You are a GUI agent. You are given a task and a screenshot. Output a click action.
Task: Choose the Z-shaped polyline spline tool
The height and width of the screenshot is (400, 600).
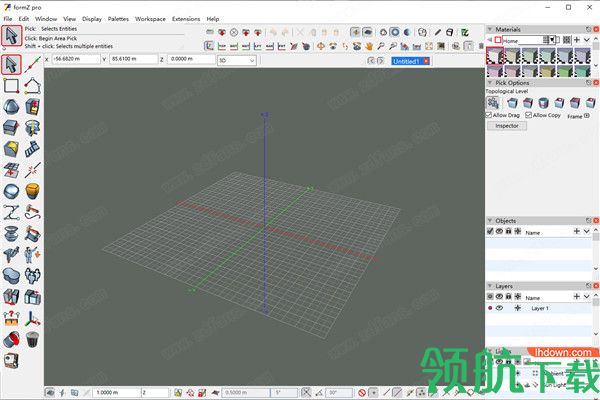(11, 212)
